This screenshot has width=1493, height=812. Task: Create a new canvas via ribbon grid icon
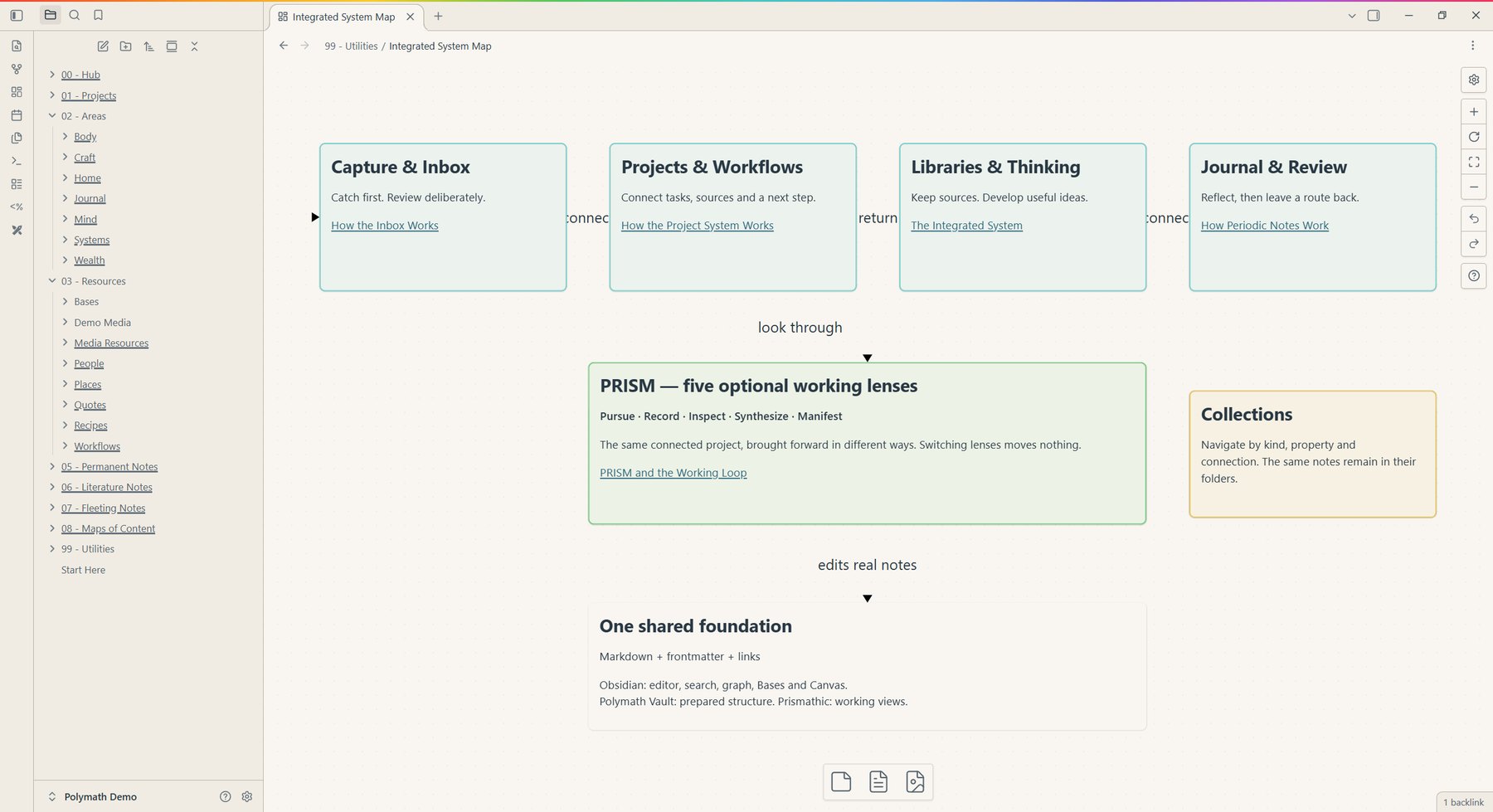pyautogui.click(x=17, y=92)
